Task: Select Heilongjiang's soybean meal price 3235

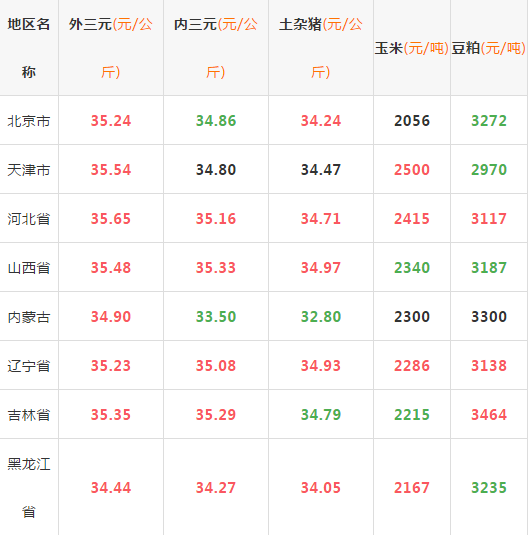Action: pyautogui.click(x=489, y=488)
